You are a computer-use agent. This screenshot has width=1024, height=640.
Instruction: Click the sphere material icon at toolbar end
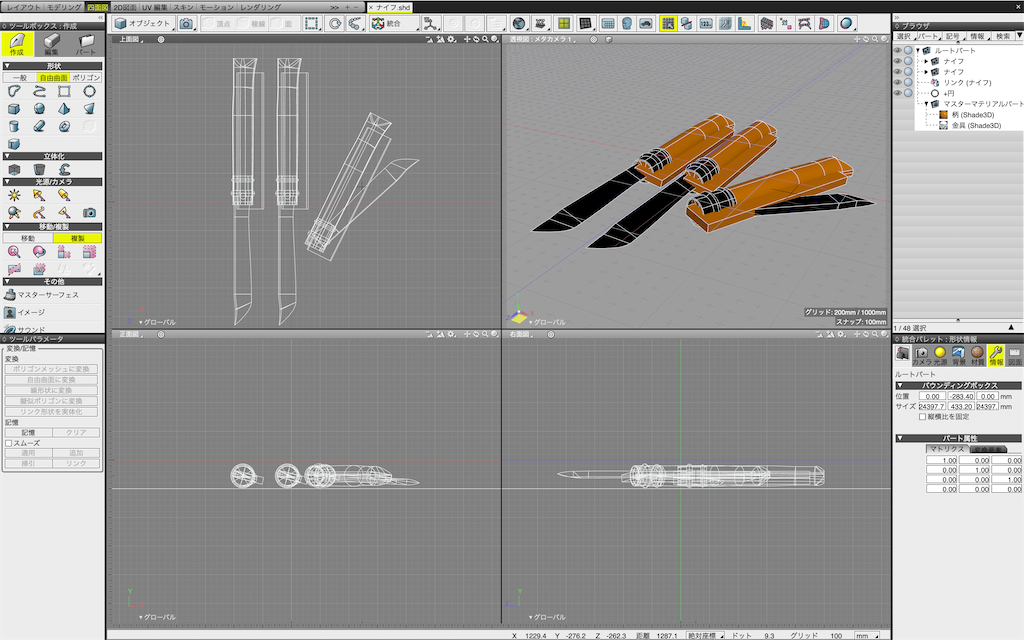pyautogui.click(x=846, y=24)
